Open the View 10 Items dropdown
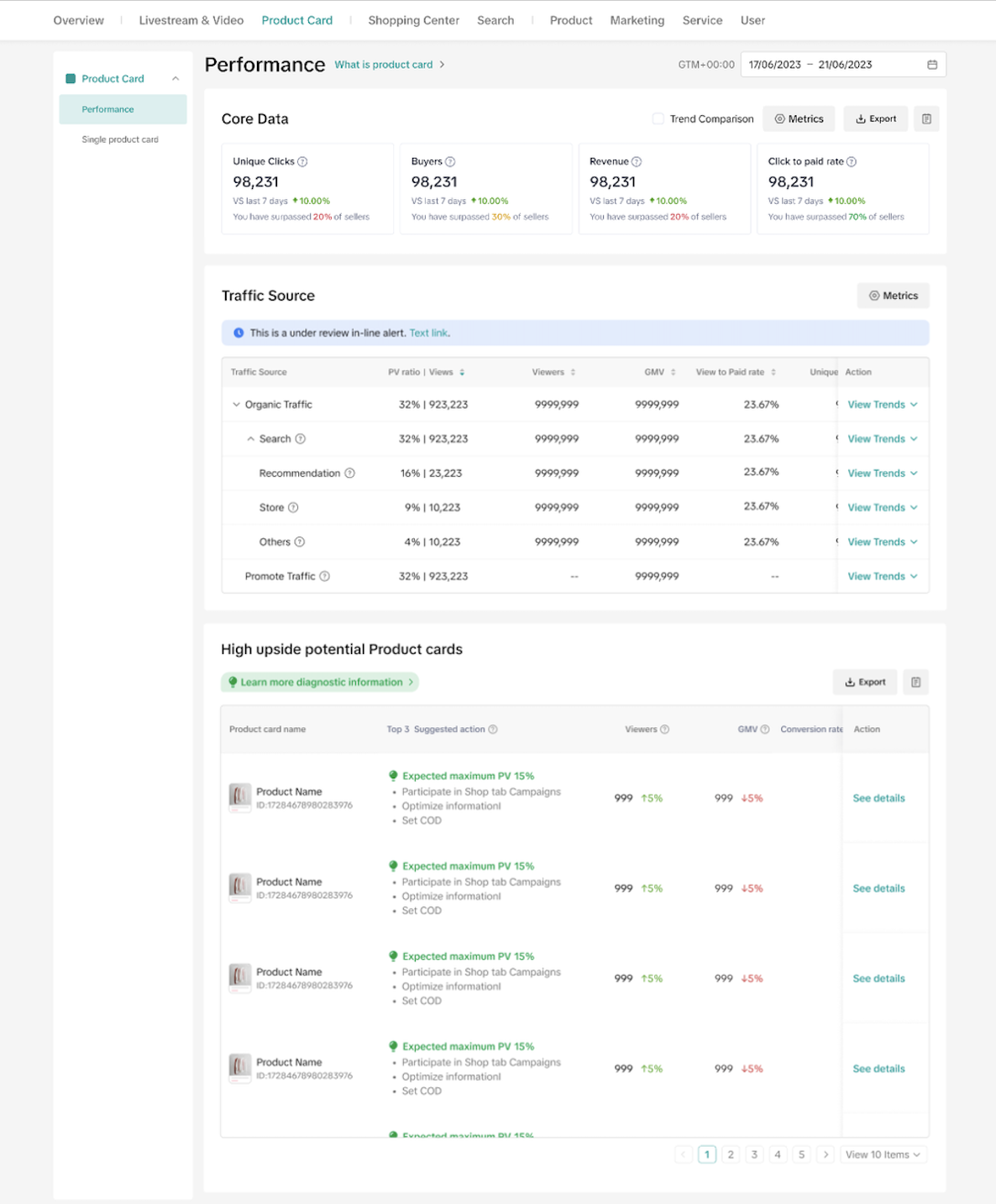996x1204 pixels. click(x=882, y=1155)
